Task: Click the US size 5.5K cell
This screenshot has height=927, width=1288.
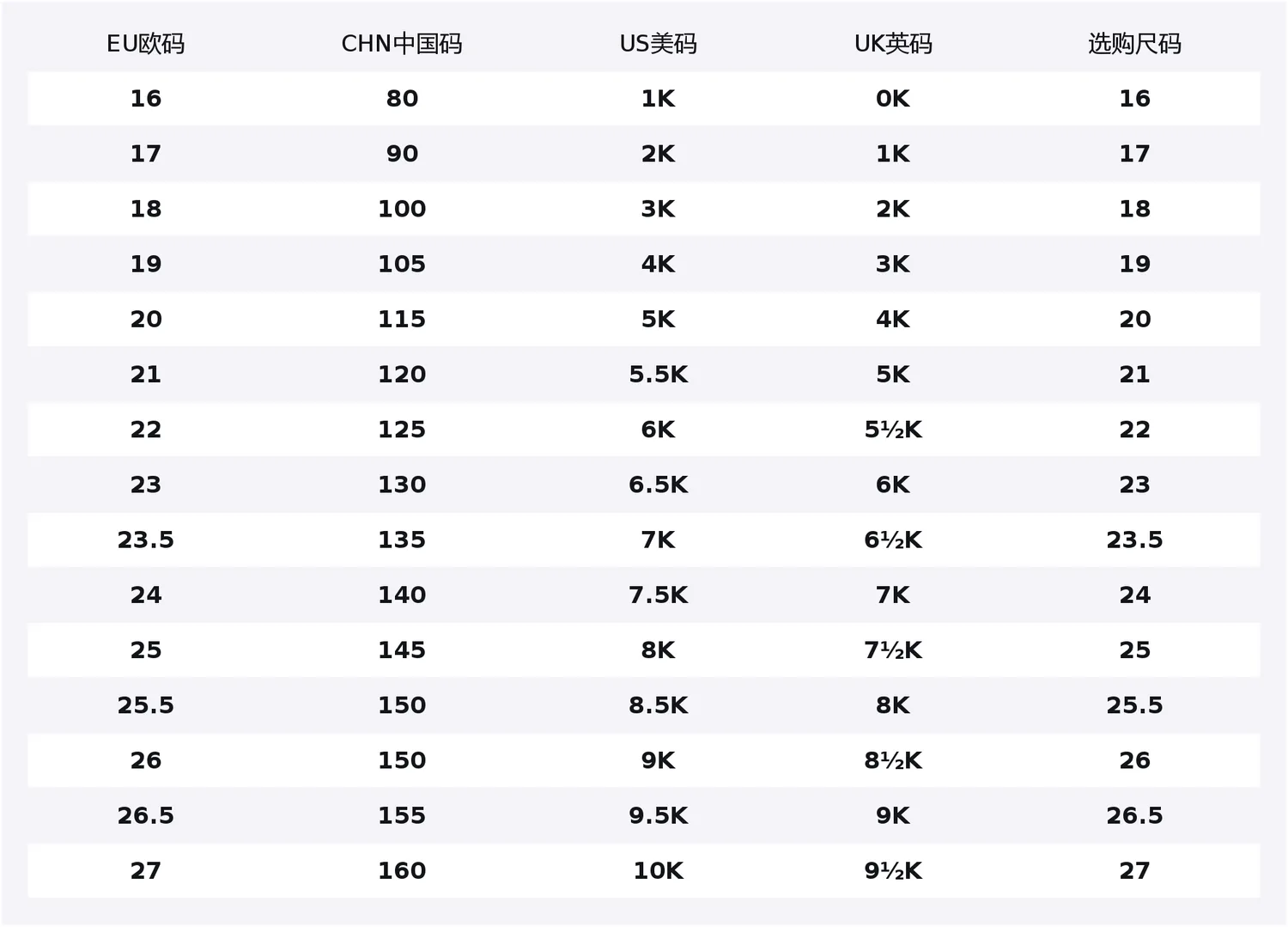Action: click(x=659, y=375)
